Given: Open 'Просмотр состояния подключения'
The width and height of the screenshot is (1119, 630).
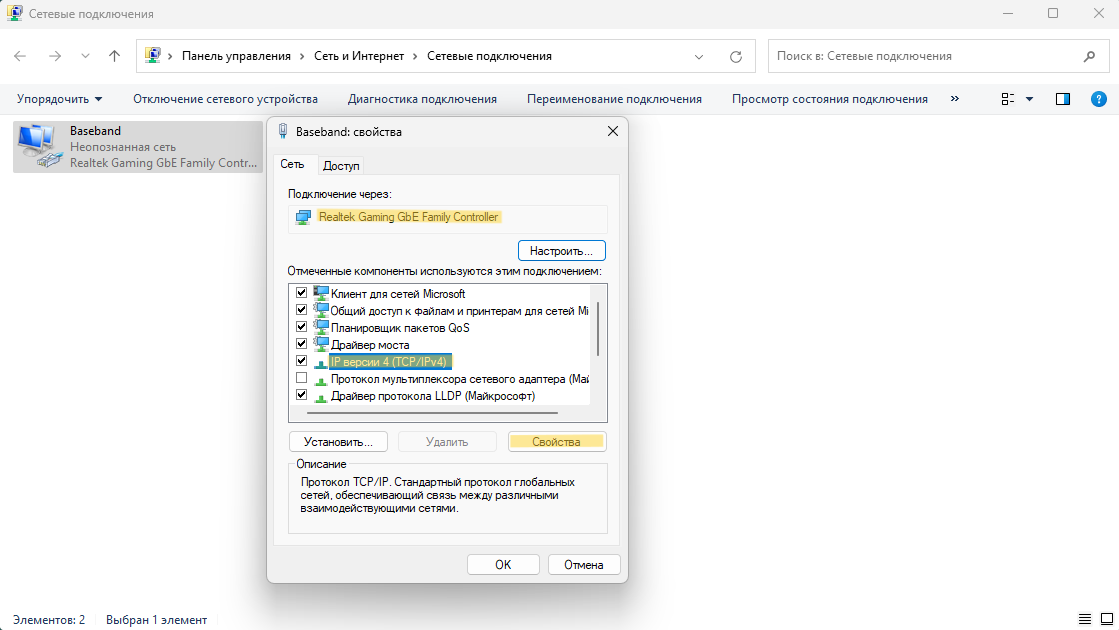Looking at the screenshot, I should pos(830,99).
